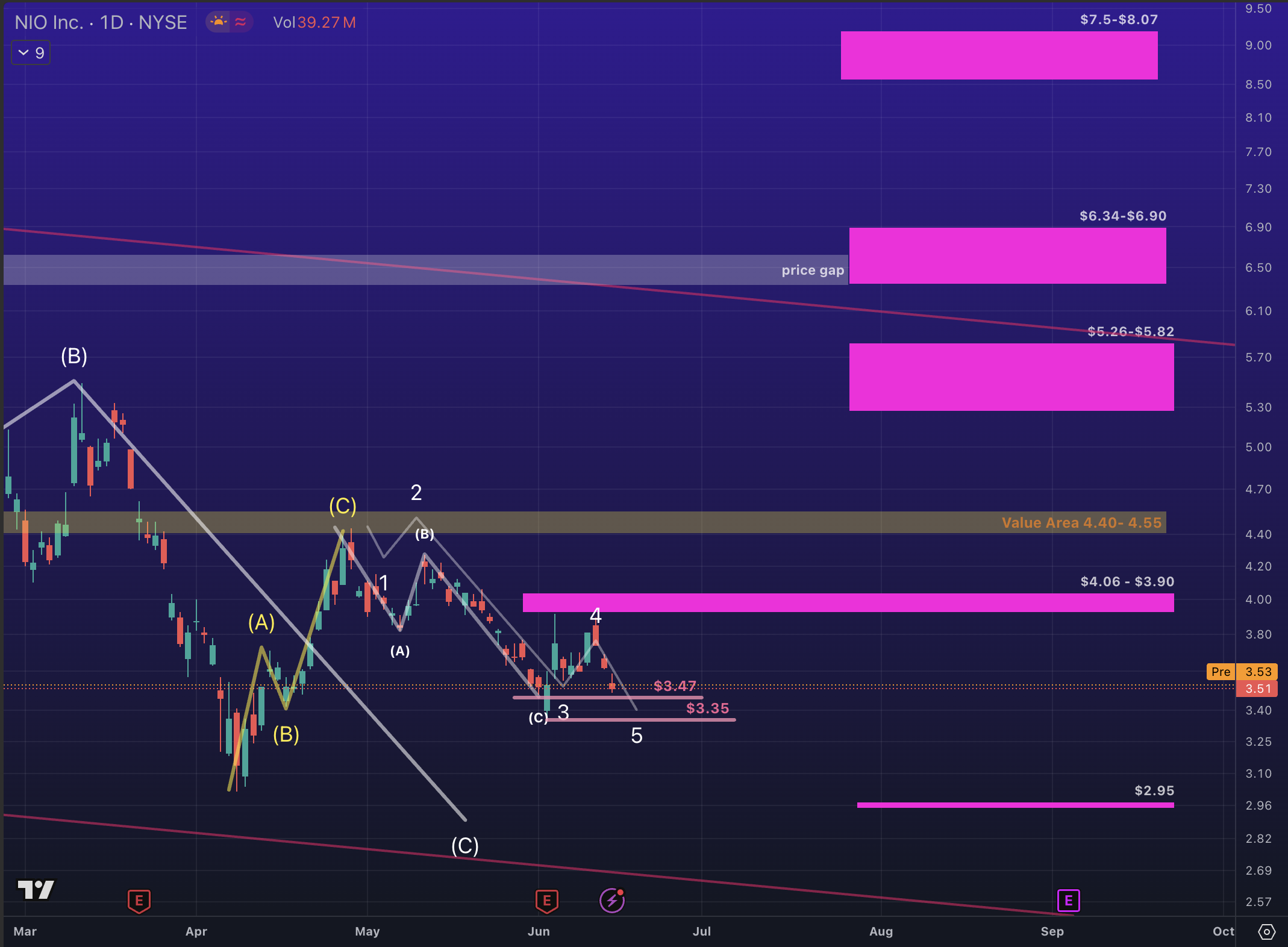Click the NIO Inc. symbol title
This screenshot has height=947, width=1288.
(x=101, y=22)
